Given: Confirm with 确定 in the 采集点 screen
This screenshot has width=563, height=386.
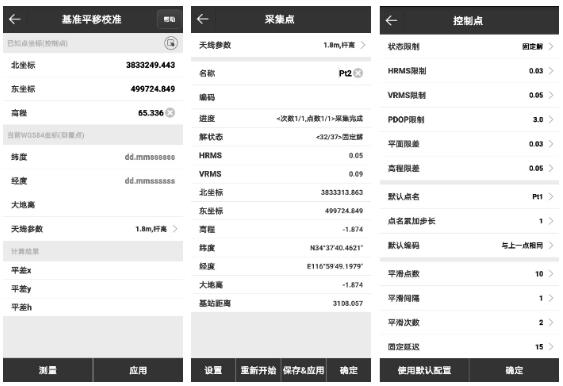Looking at the screenshot, I should point(349,370).
